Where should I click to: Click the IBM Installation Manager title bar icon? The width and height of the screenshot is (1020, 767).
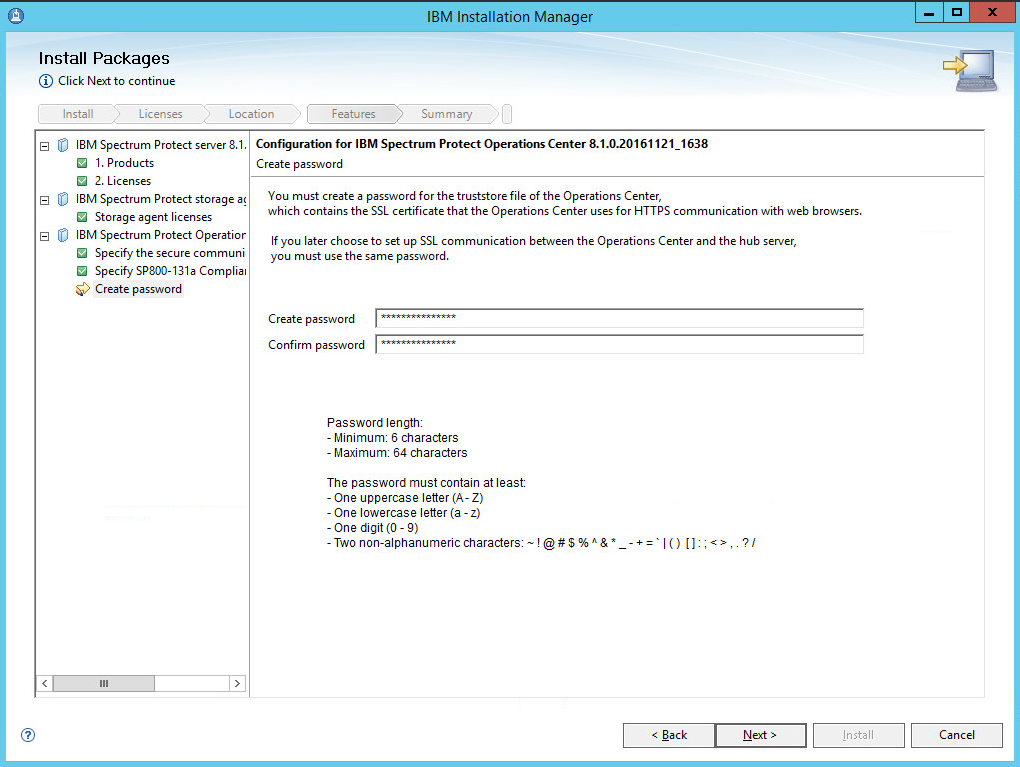pyautogui.click(x=16, y=15)
